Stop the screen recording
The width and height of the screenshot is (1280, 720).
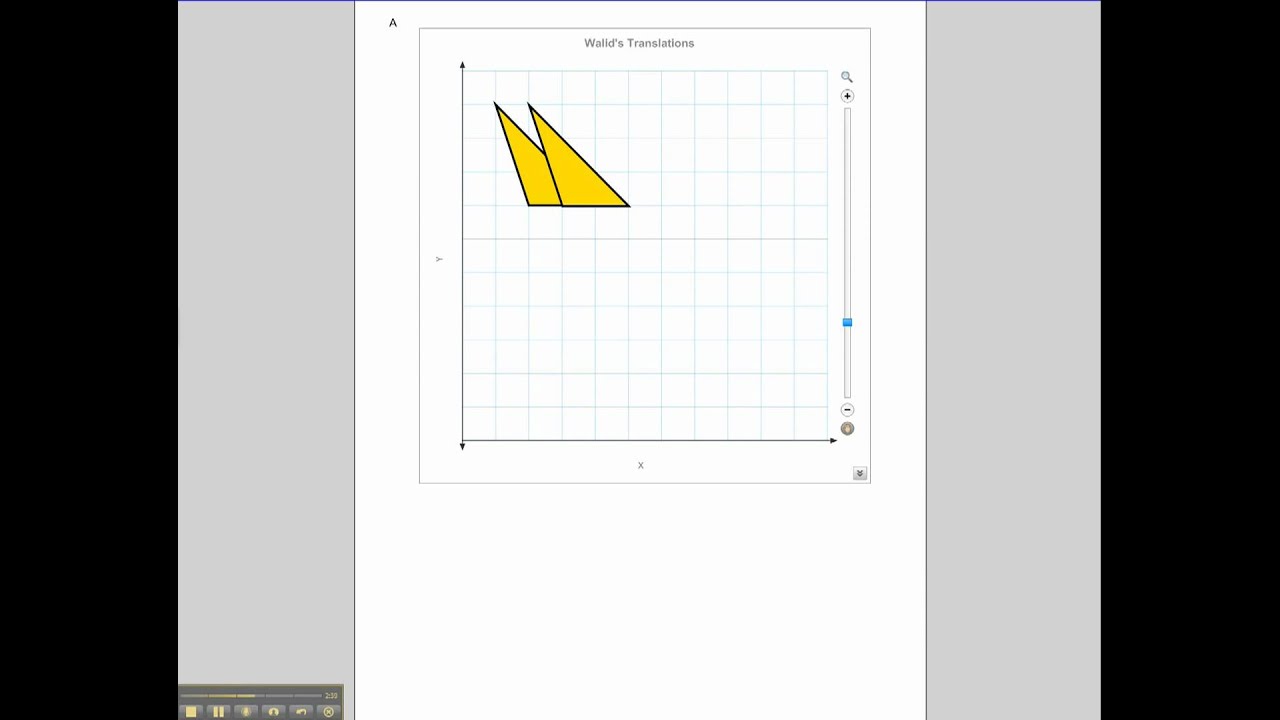(x=191, y=712)
